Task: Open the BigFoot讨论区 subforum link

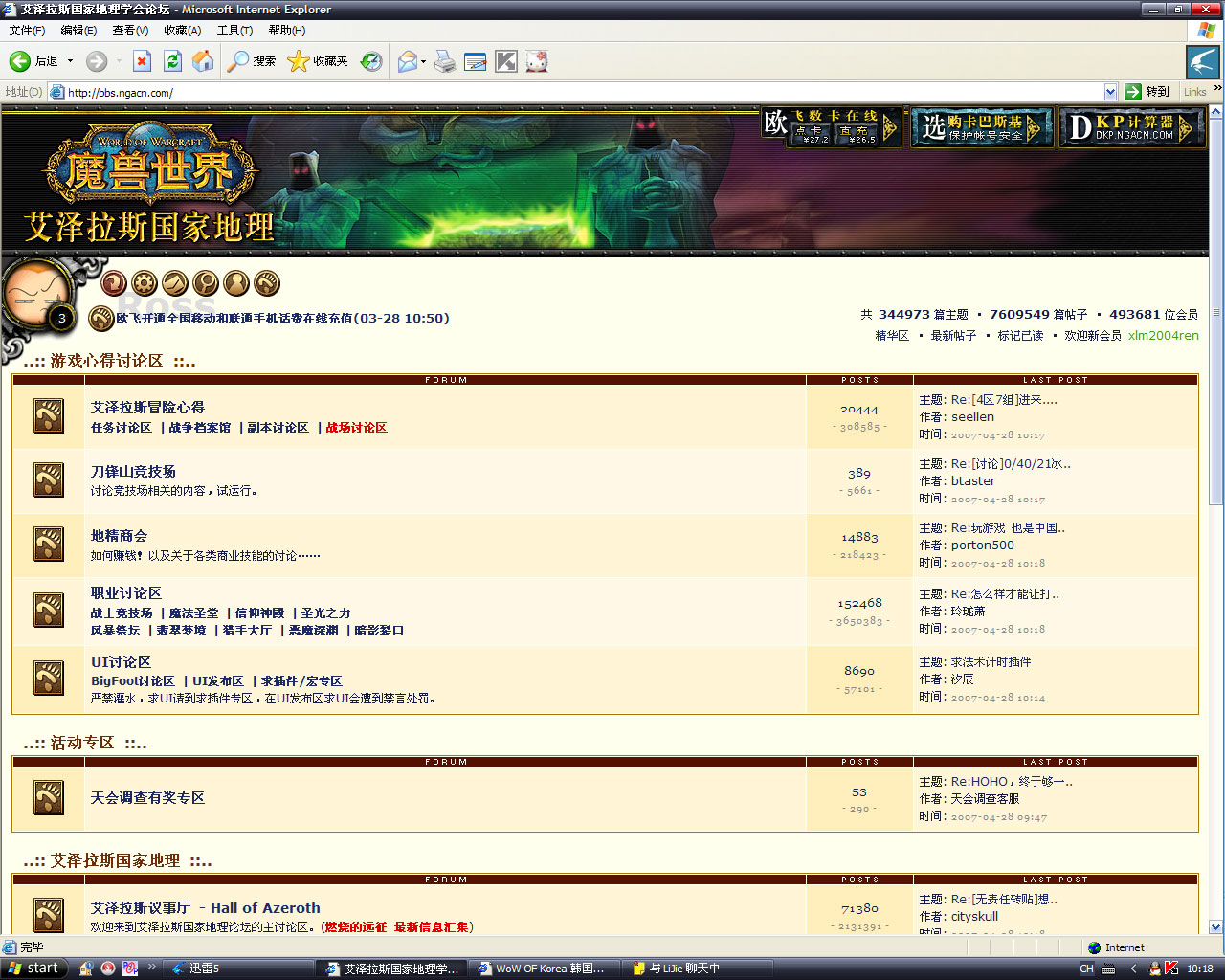Action: click(x=133, y=681)
